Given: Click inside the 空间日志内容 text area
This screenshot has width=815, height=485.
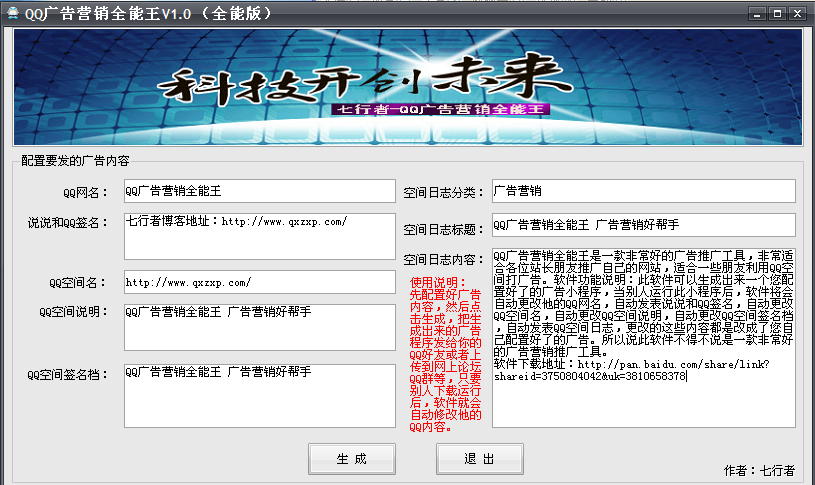Looking at the screenshot, I should click(643, 338).
